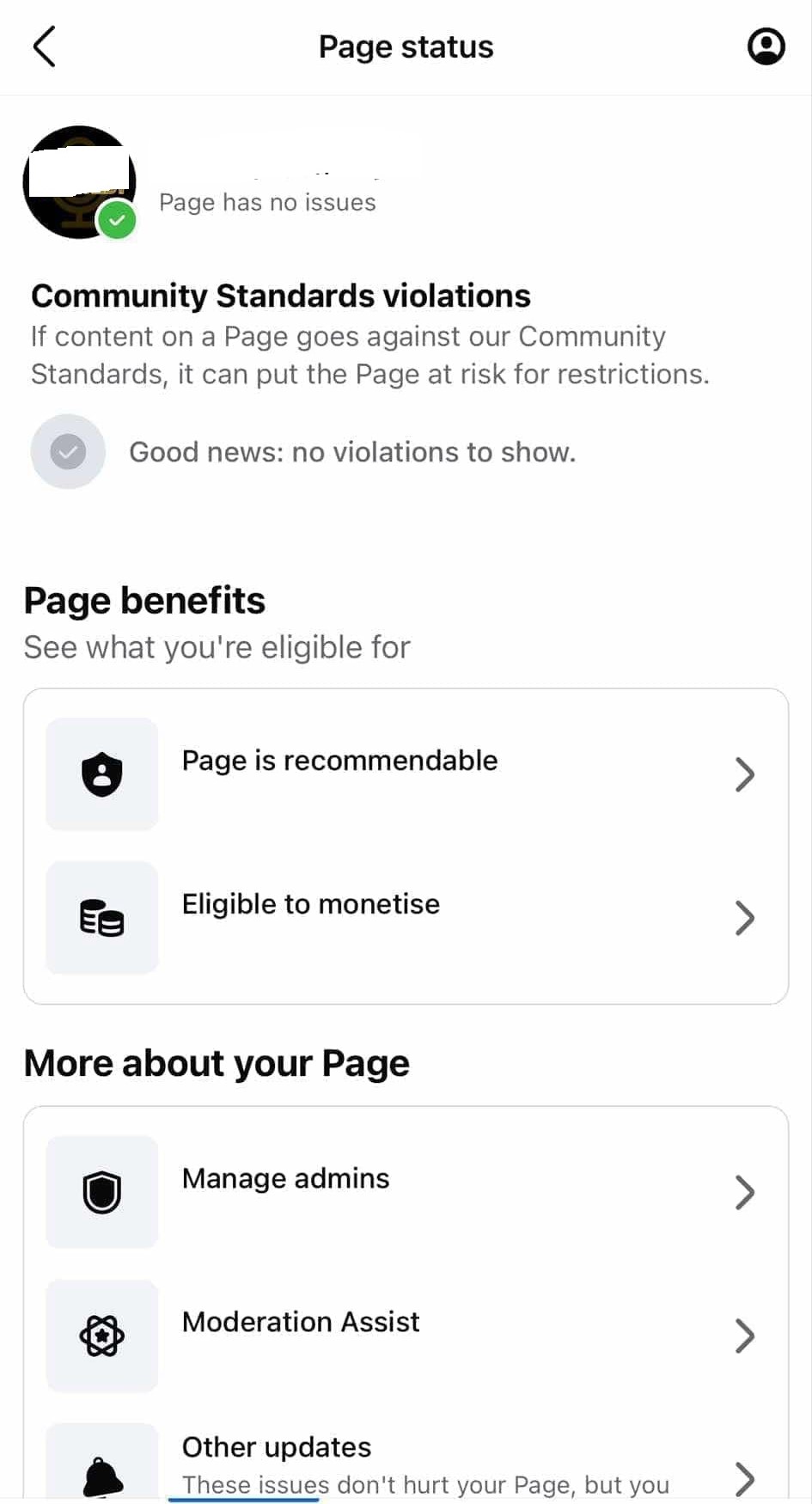The image size is (812, 1504).
Task: Tap the Manage admins shield icon
Action: point(102,1192)
